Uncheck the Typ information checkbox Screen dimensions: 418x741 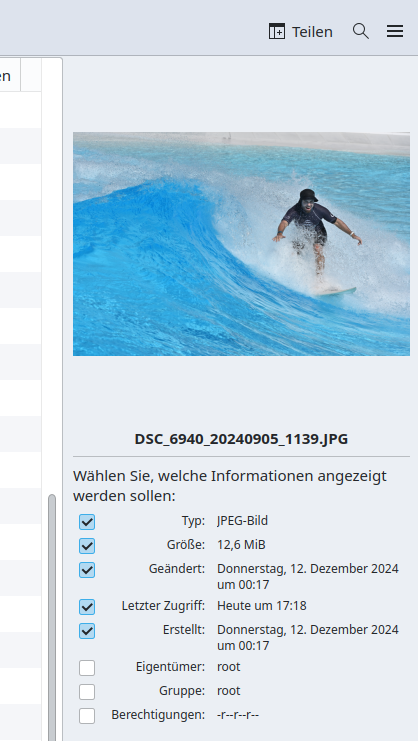(87, 522)
